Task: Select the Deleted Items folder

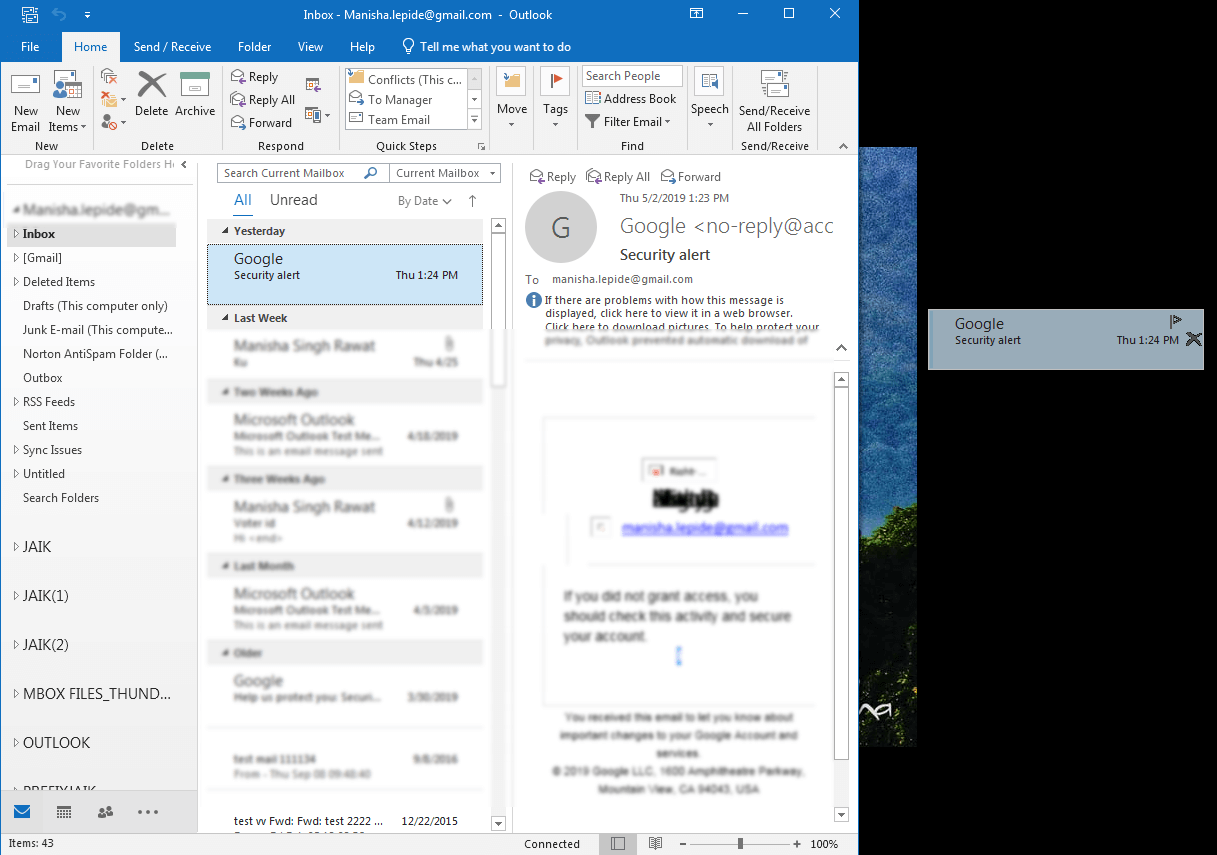Action: click(x=59, y=282)
